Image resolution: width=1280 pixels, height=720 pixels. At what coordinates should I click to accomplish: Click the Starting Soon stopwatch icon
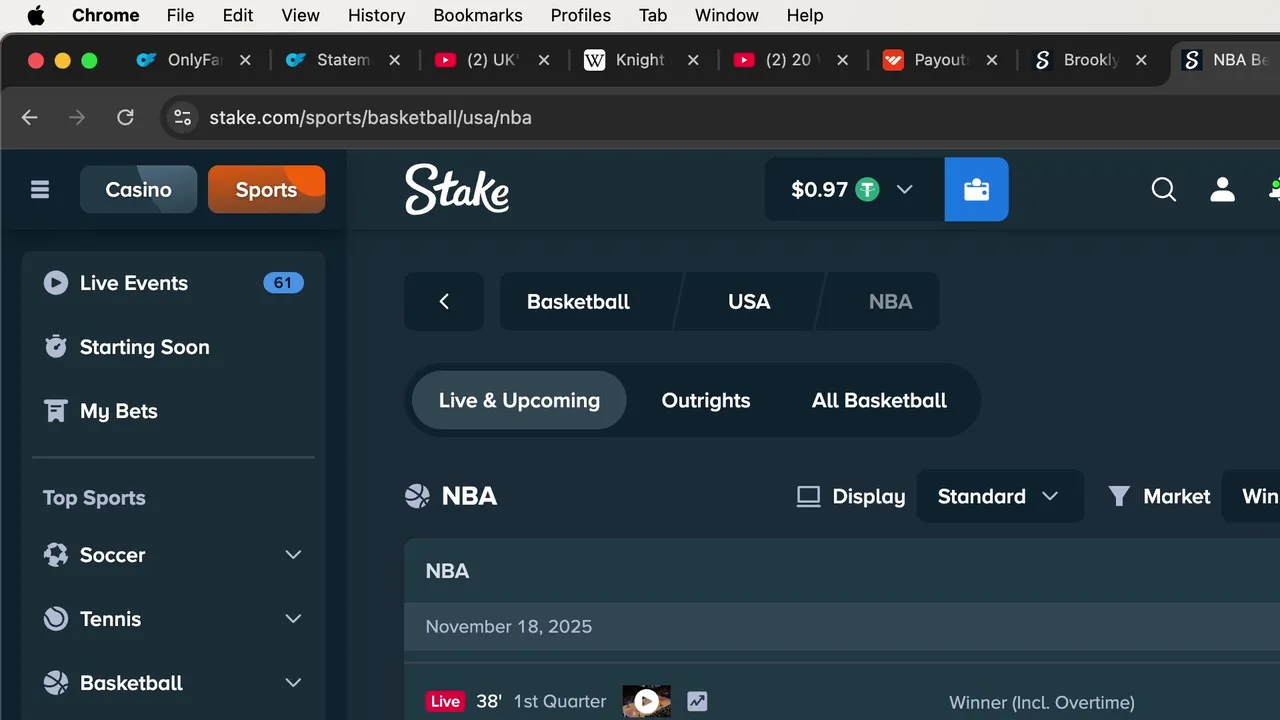56,347
